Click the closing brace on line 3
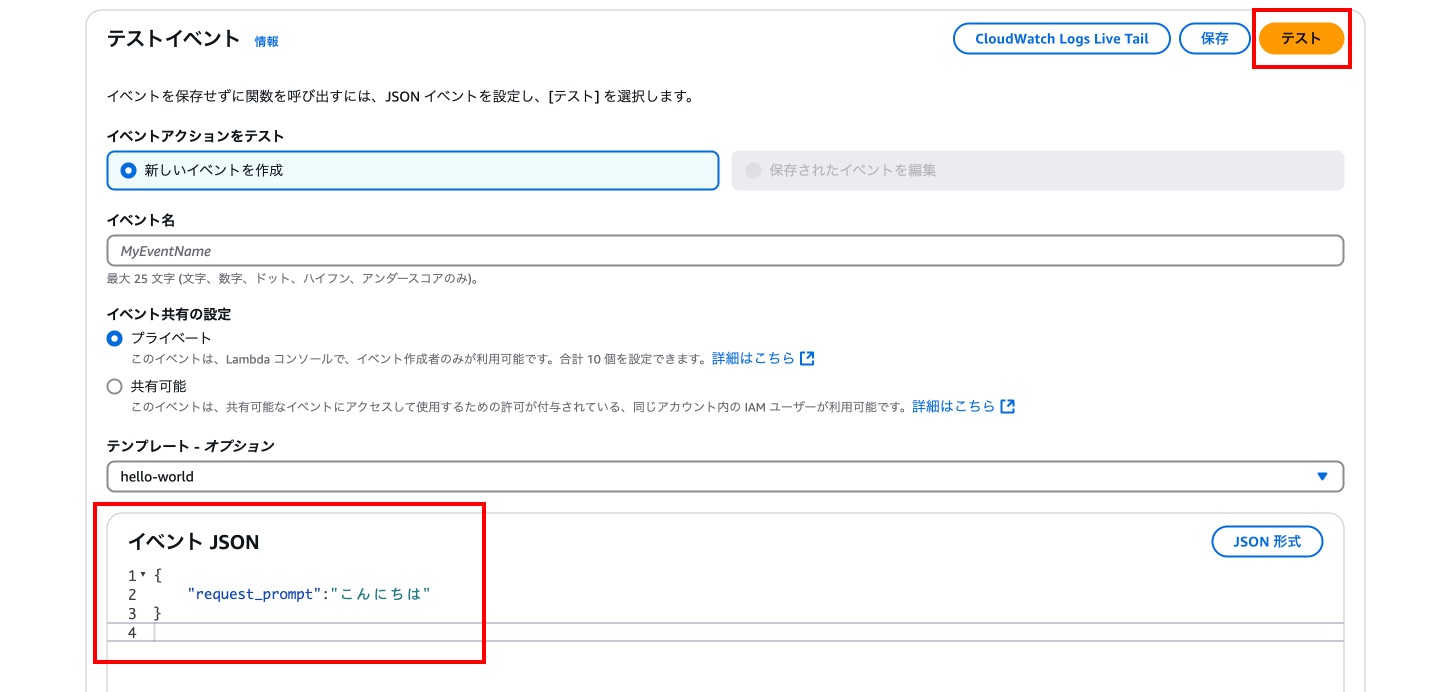1451x692 pixels. click(157, 613)
